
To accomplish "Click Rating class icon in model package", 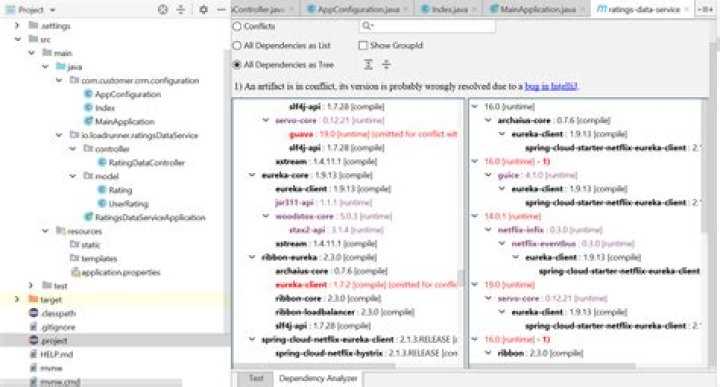I will coord(102,190).
